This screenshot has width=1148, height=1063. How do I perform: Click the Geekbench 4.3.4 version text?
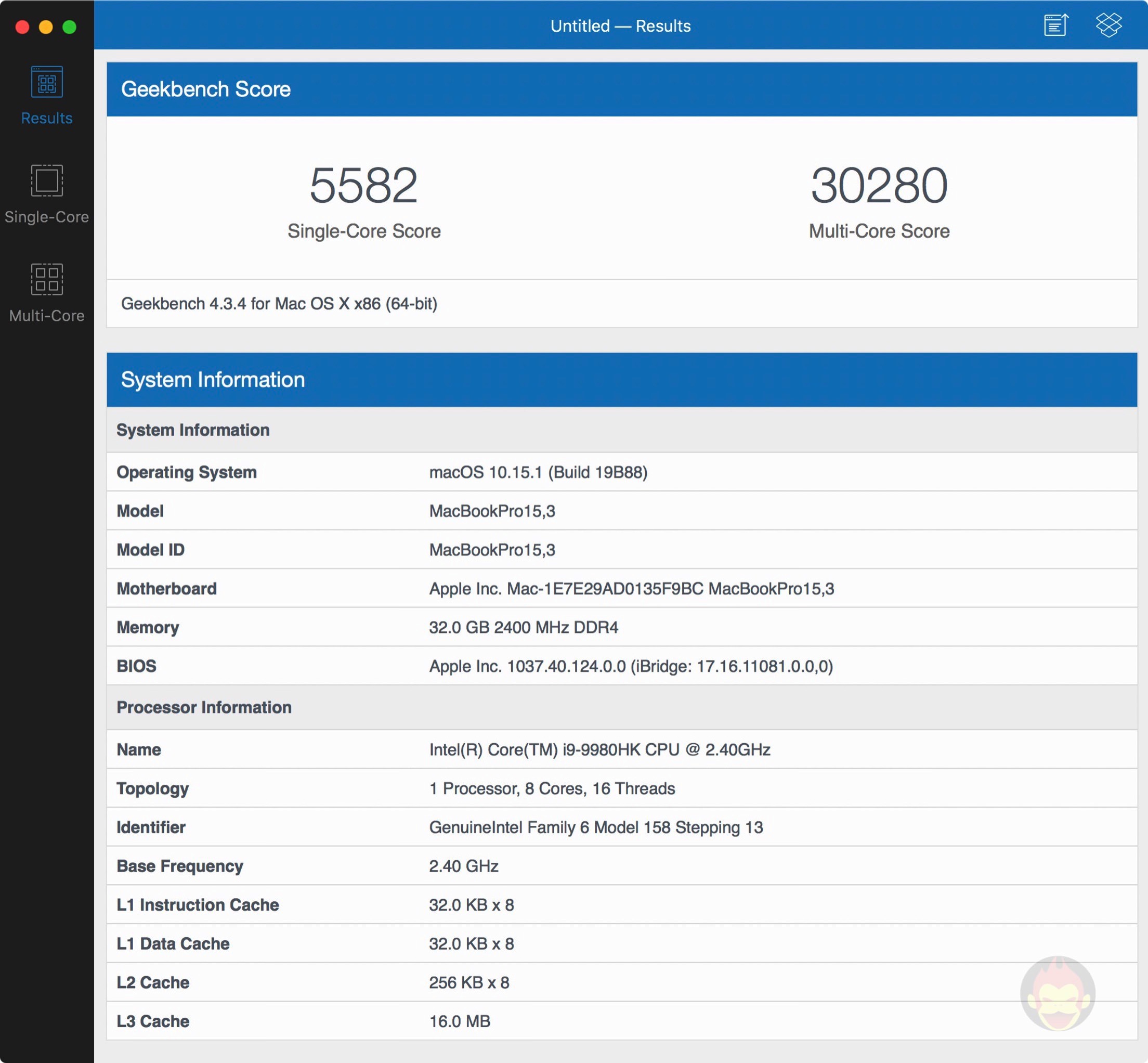tap(279, 303)
